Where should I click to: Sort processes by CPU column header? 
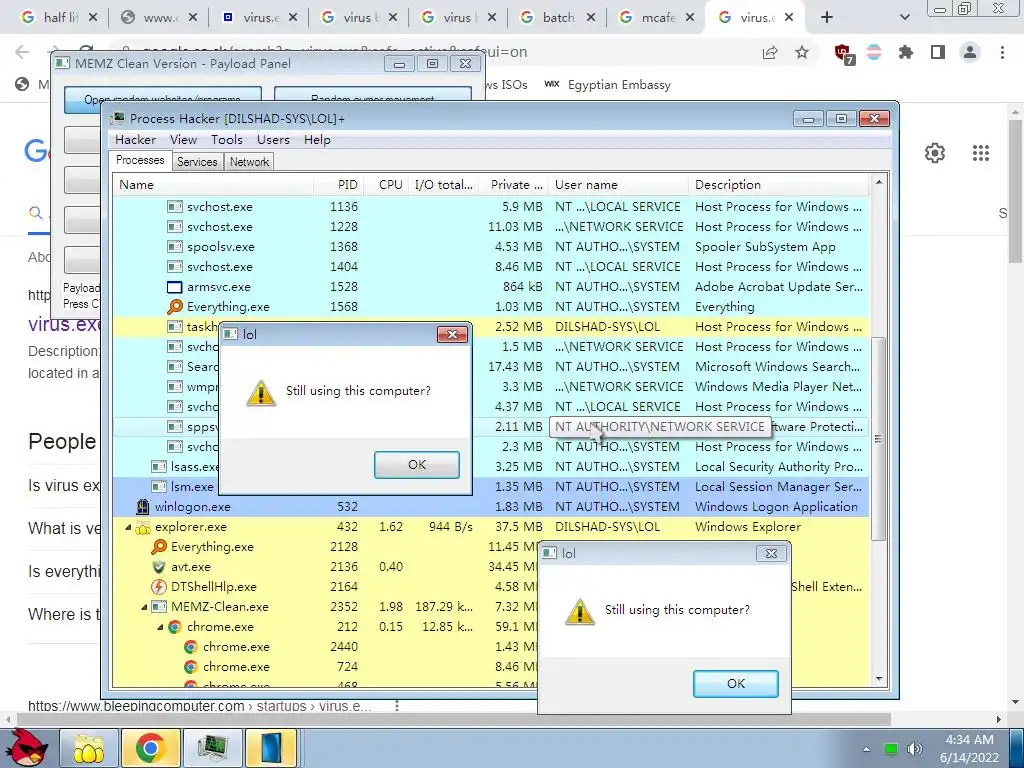pos(387,185)
